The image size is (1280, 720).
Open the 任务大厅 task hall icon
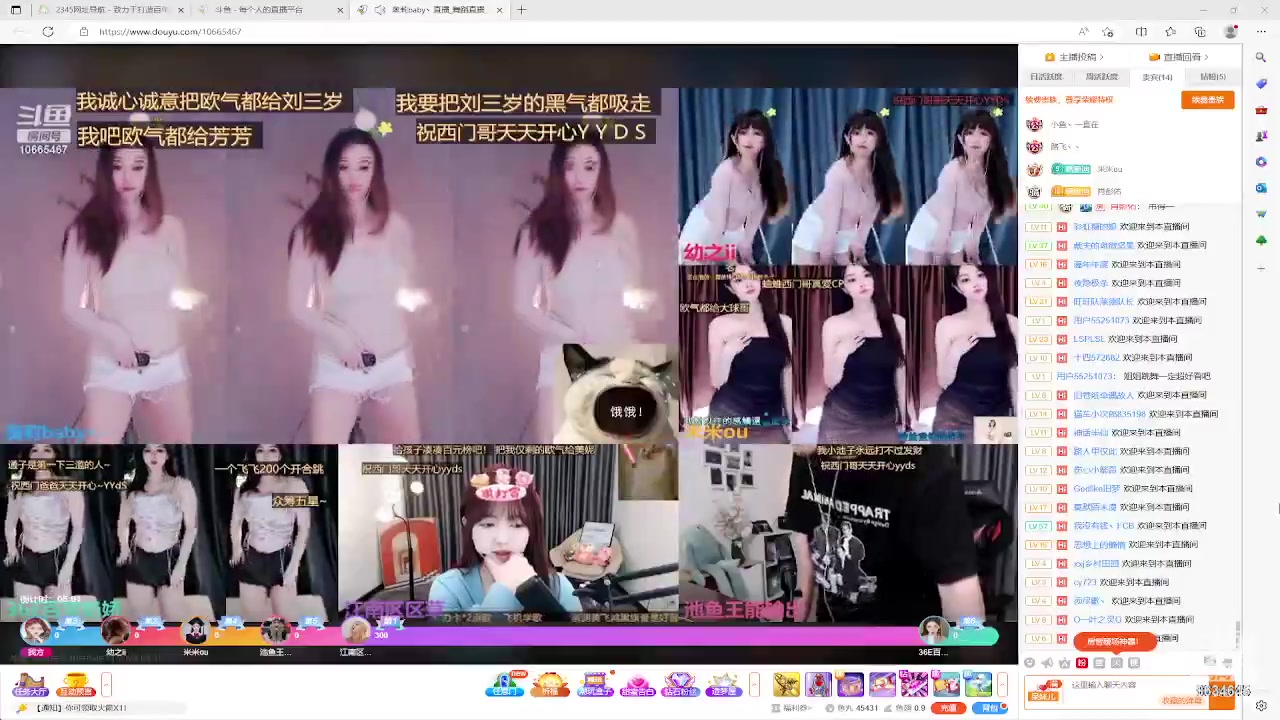point(29,685)
